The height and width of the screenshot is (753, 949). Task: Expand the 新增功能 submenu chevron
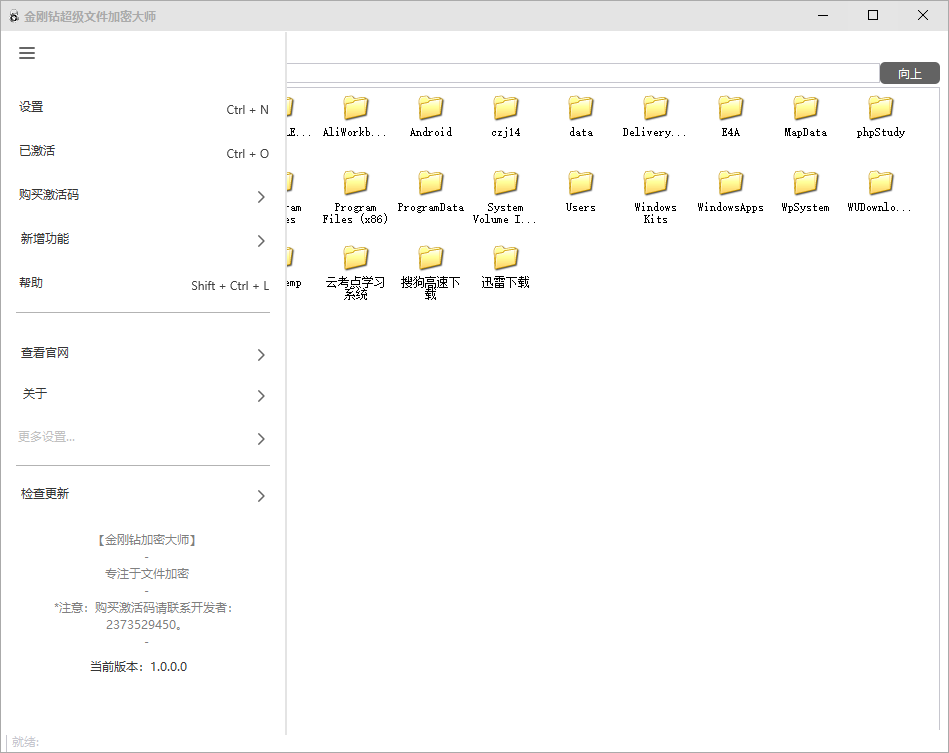[261, 241]
